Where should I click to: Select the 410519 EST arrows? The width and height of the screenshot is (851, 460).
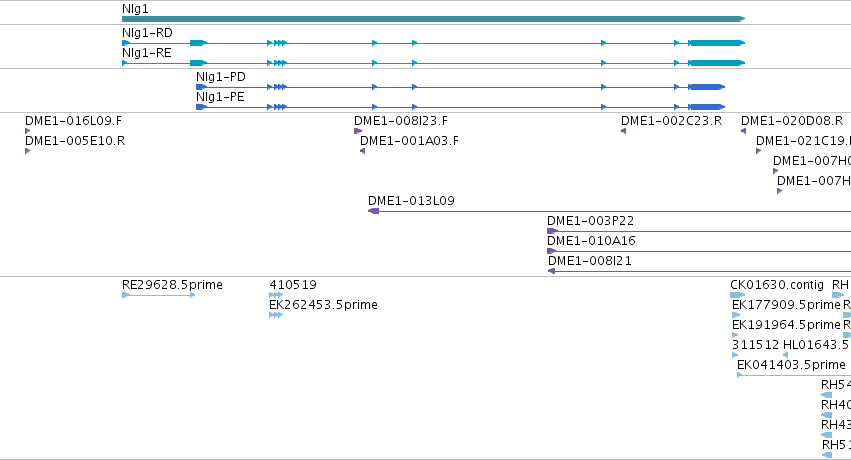point(276,295)
